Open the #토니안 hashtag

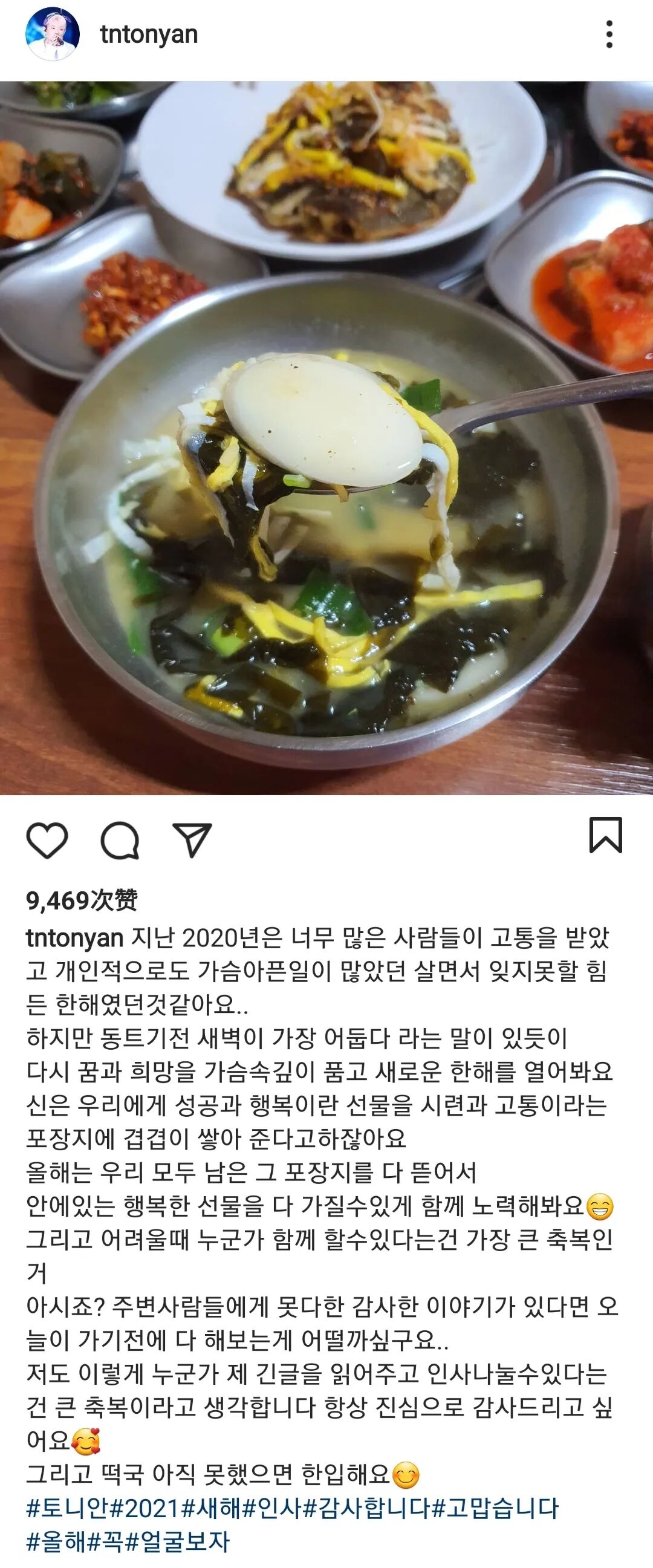pyautogui.click(x=67, y=1509)
